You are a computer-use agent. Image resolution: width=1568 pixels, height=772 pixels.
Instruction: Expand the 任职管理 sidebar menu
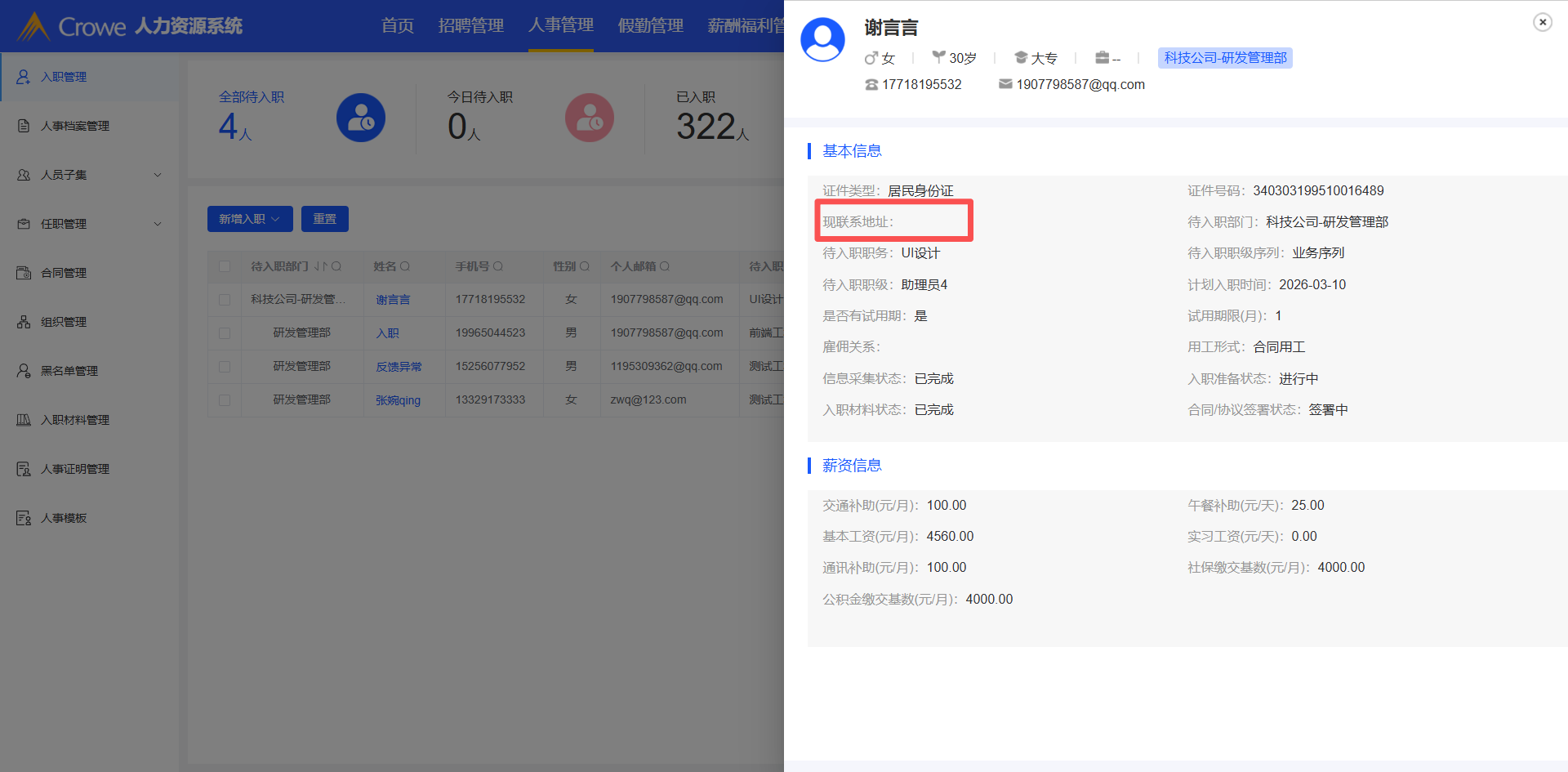click(90, 224)
